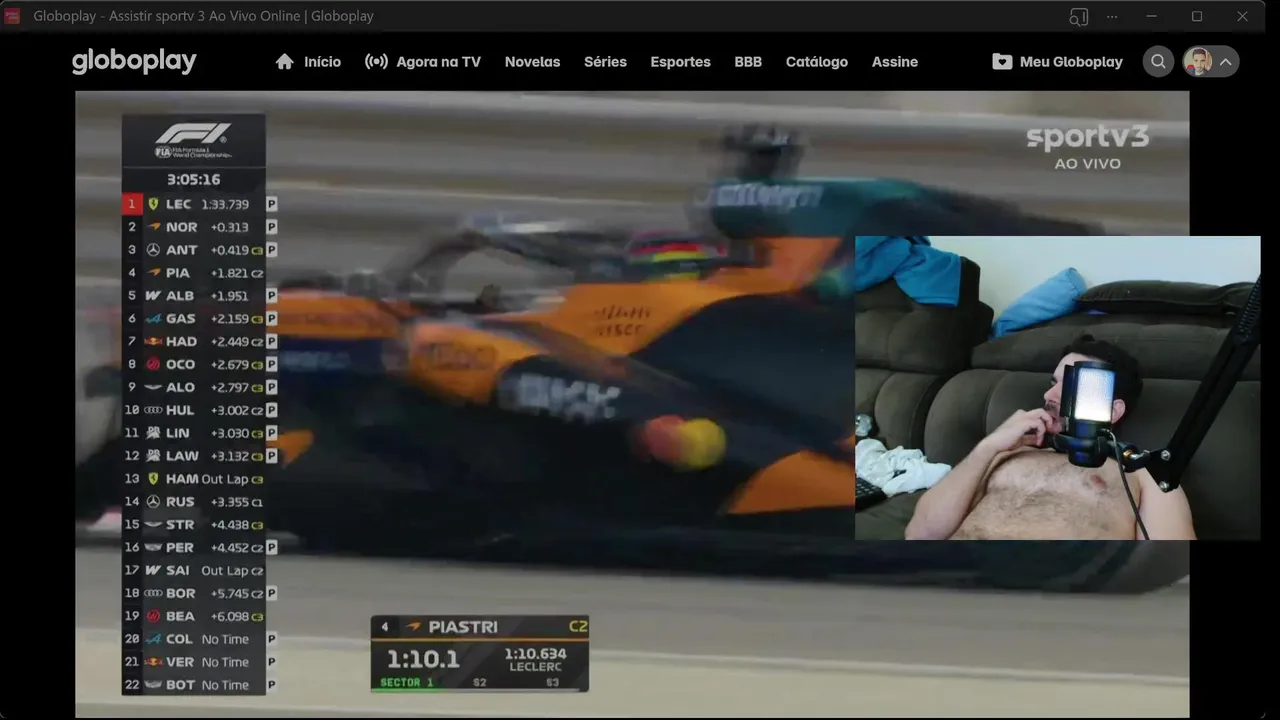This screenshot has height=720, width=1280.
Task: Click the PIASTRI name in lap graphic
Action: tap(463, 627)
